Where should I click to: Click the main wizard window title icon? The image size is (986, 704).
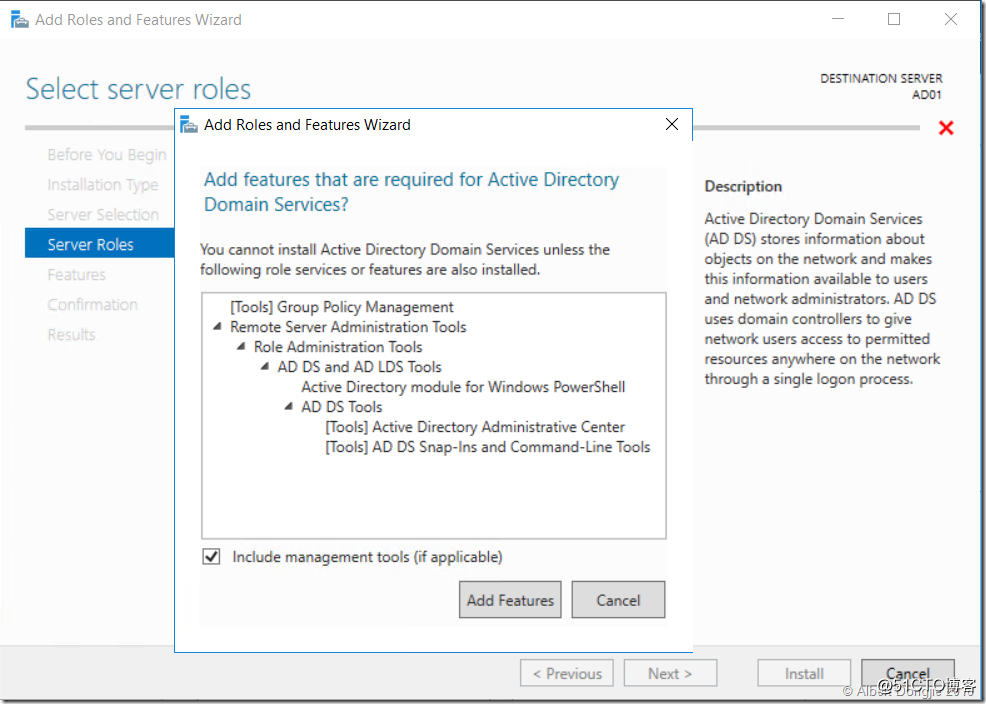click(x=19, y=20)
